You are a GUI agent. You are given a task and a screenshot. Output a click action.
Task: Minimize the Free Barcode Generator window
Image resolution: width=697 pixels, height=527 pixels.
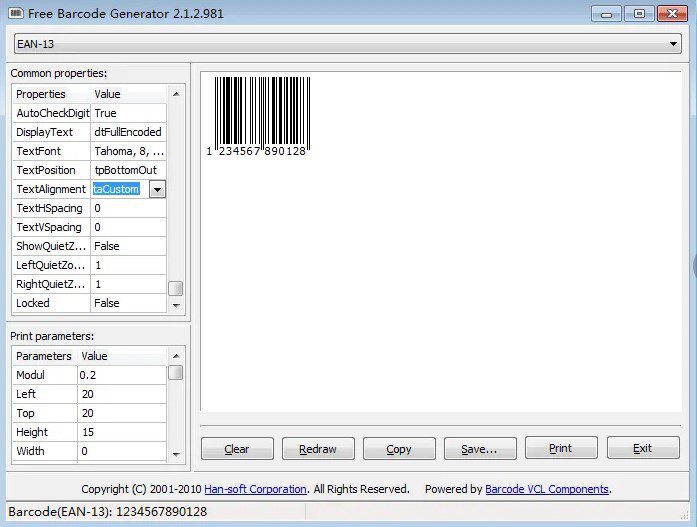click(x=606, y=14)
